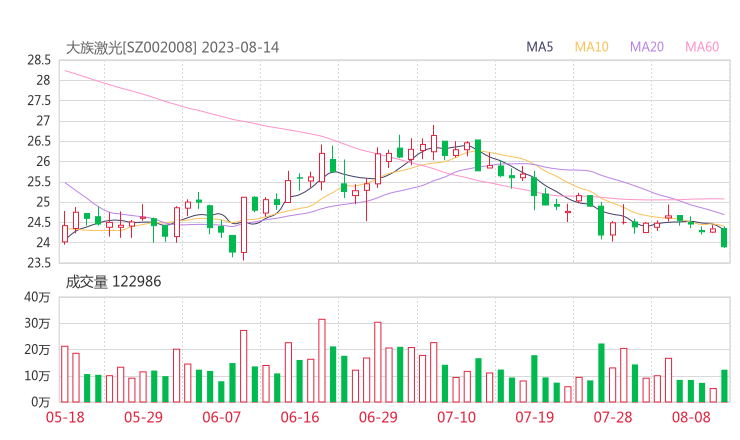Click the MA5 legend label
This screenshot has height=440, width=740.
coord(539,47)
